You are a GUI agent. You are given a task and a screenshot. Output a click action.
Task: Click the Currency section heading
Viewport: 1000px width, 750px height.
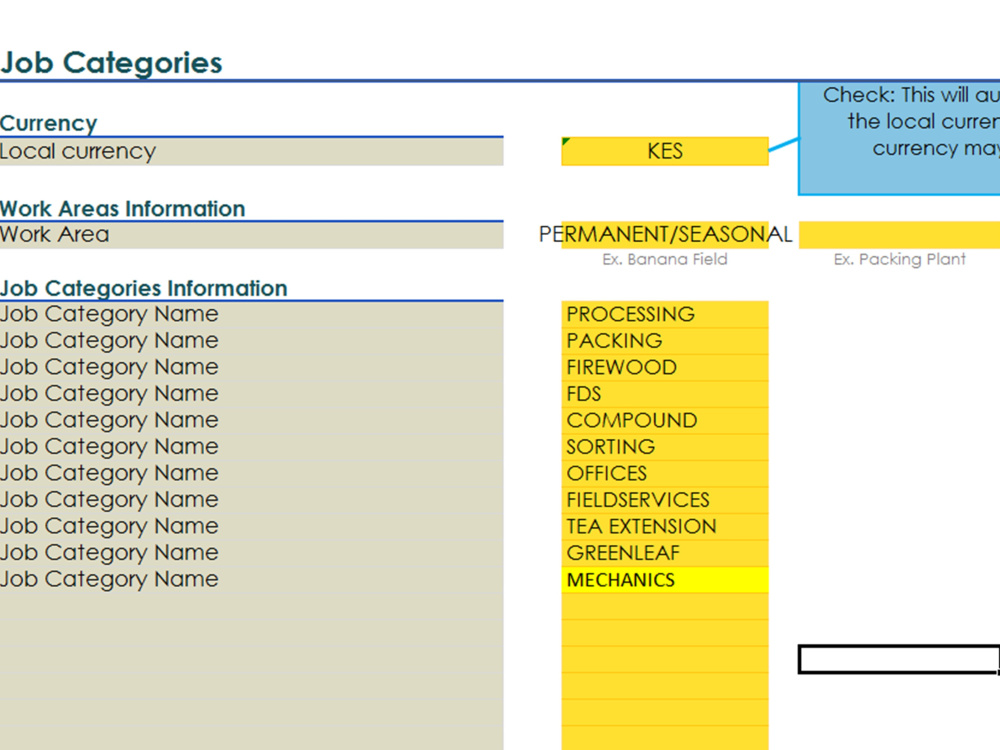(x=48, y=123)
